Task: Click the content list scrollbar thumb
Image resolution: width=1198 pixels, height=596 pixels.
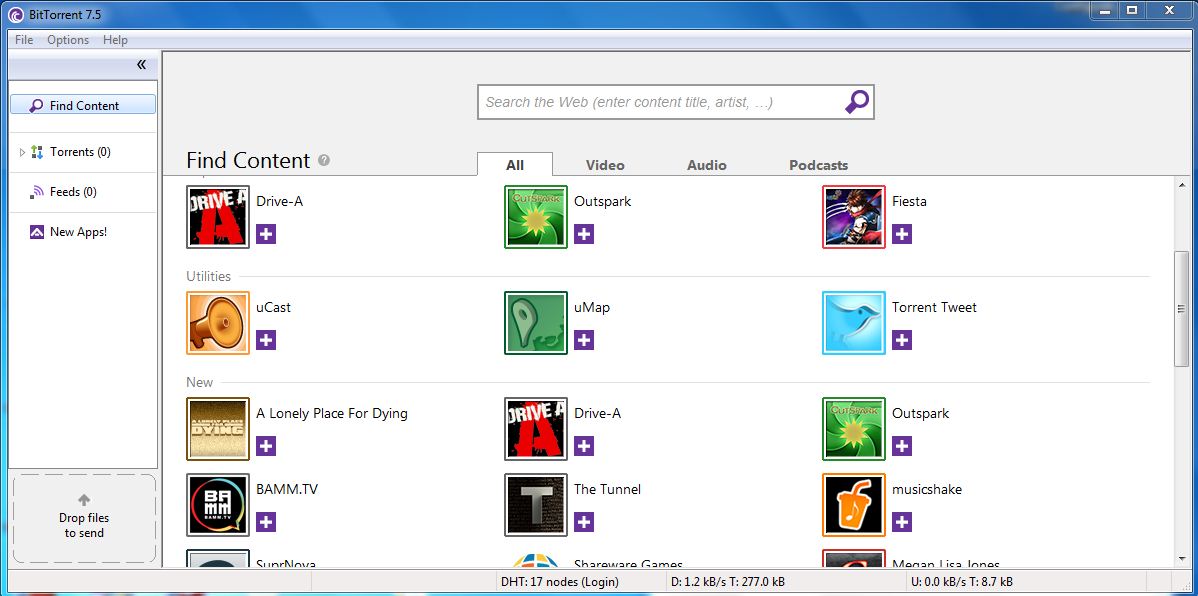Action: click(x=1181, y=308)
